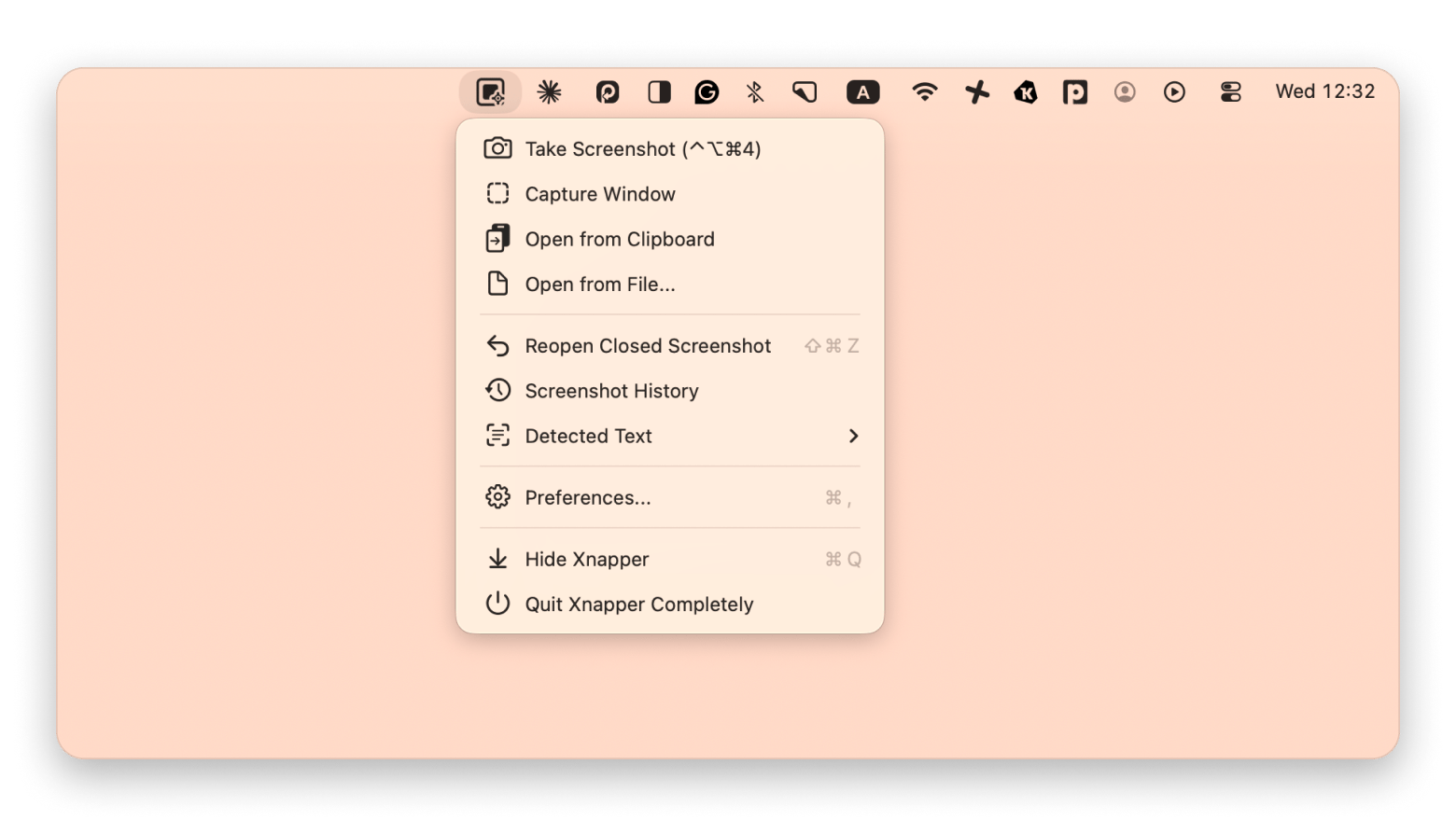The width and height of the screenshot is (1456, 834).
Task: Select Quit Xnapper Completely
Action: point(670,604)
